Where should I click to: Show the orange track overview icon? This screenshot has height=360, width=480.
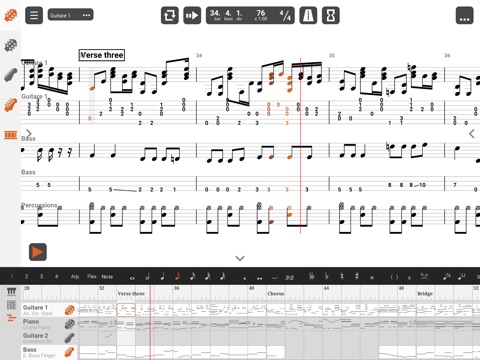click(11, 318)
